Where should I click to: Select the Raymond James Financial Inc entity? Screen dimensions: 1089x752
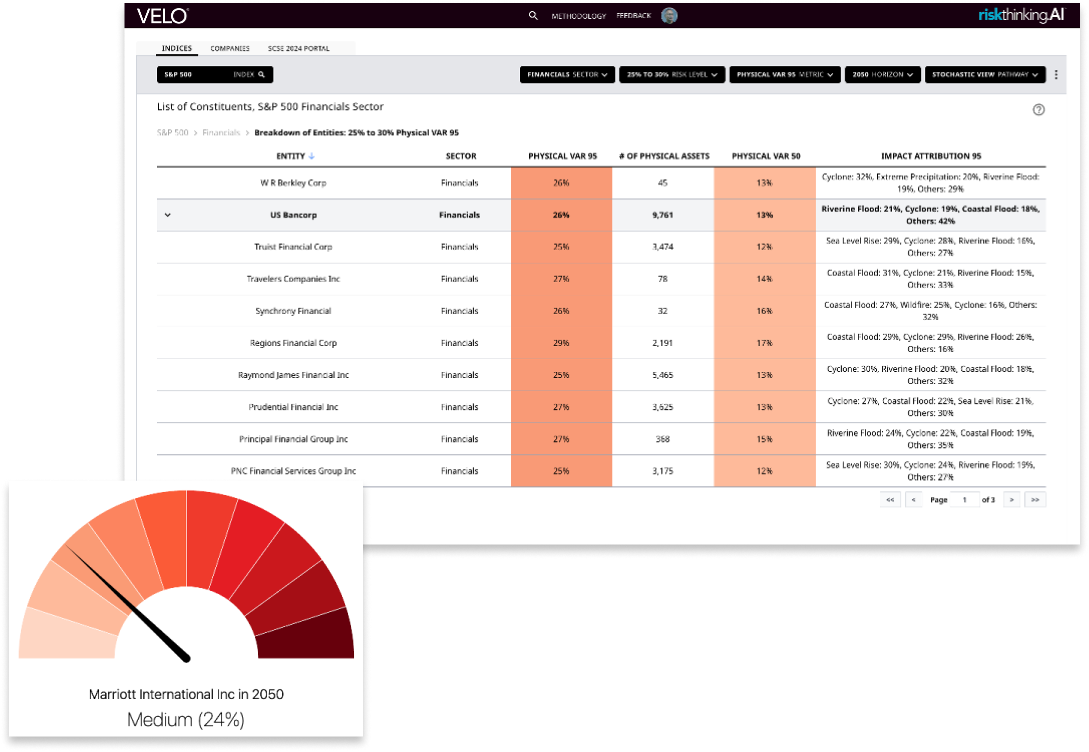click(293, 375)
